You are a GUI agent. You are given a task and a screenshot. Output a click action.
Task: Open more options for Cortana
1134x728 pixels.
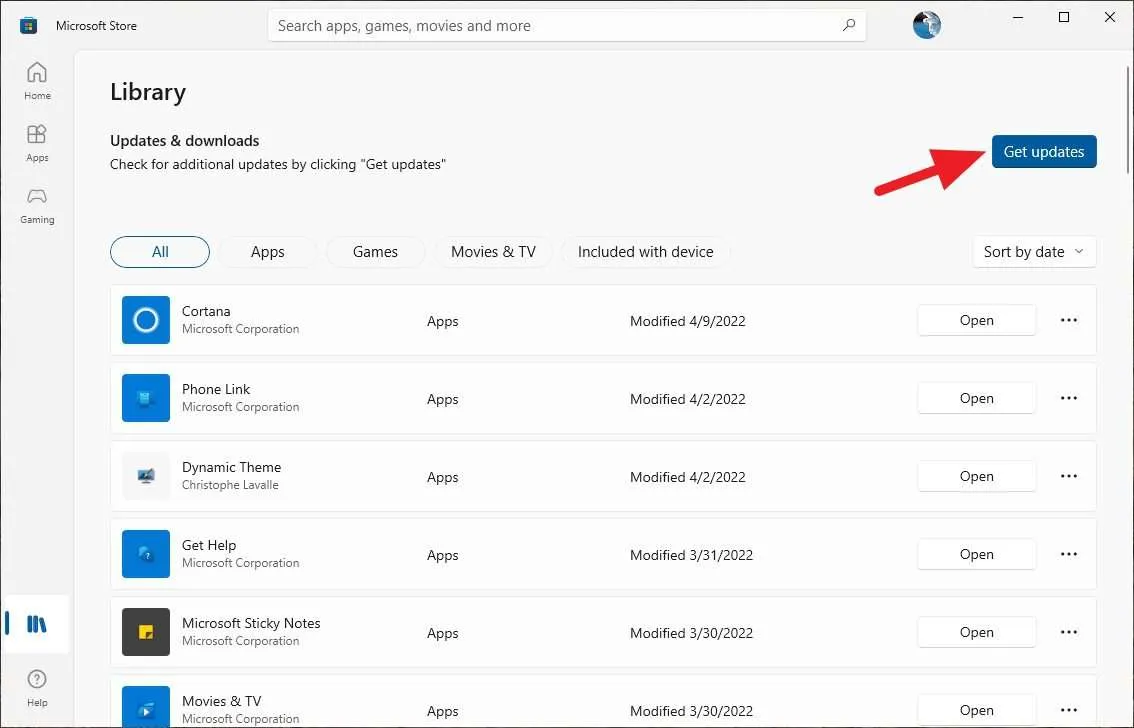(x=1069, y=320)
